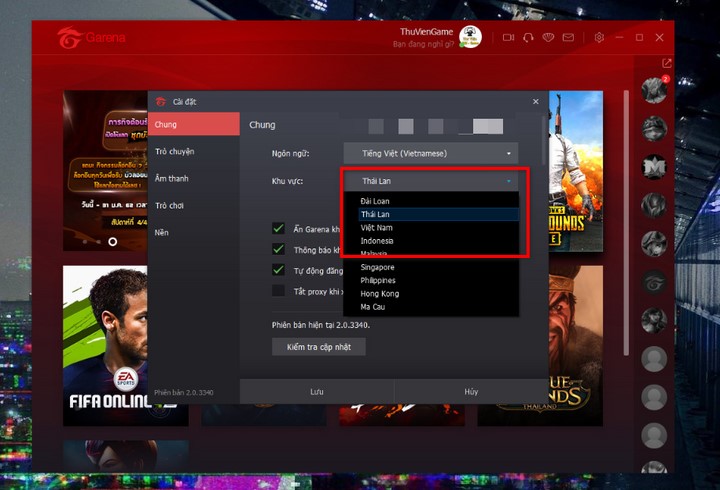Open the settings gear icon
The width and height of the screenshot is (720, 490).
point(599,37)
